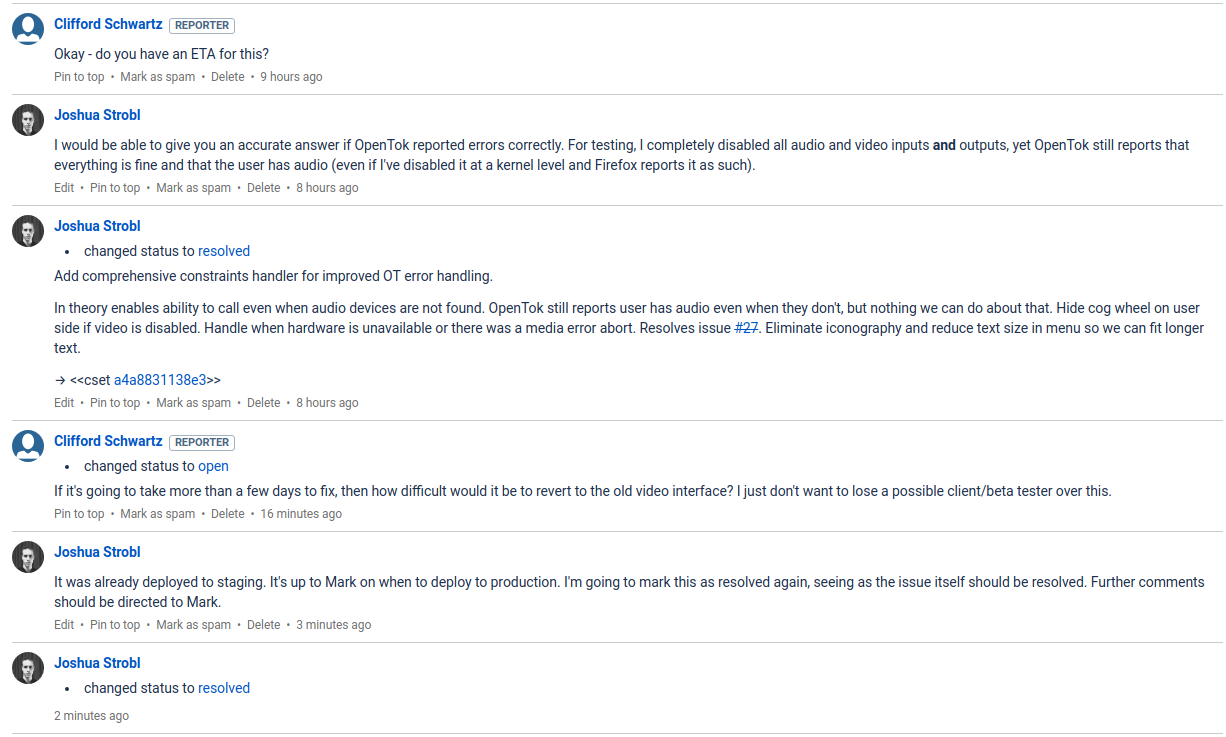Click Joshua Strobl avatar on staging deploy comment
Screen dimensions: 1226x737
[28, 557]
